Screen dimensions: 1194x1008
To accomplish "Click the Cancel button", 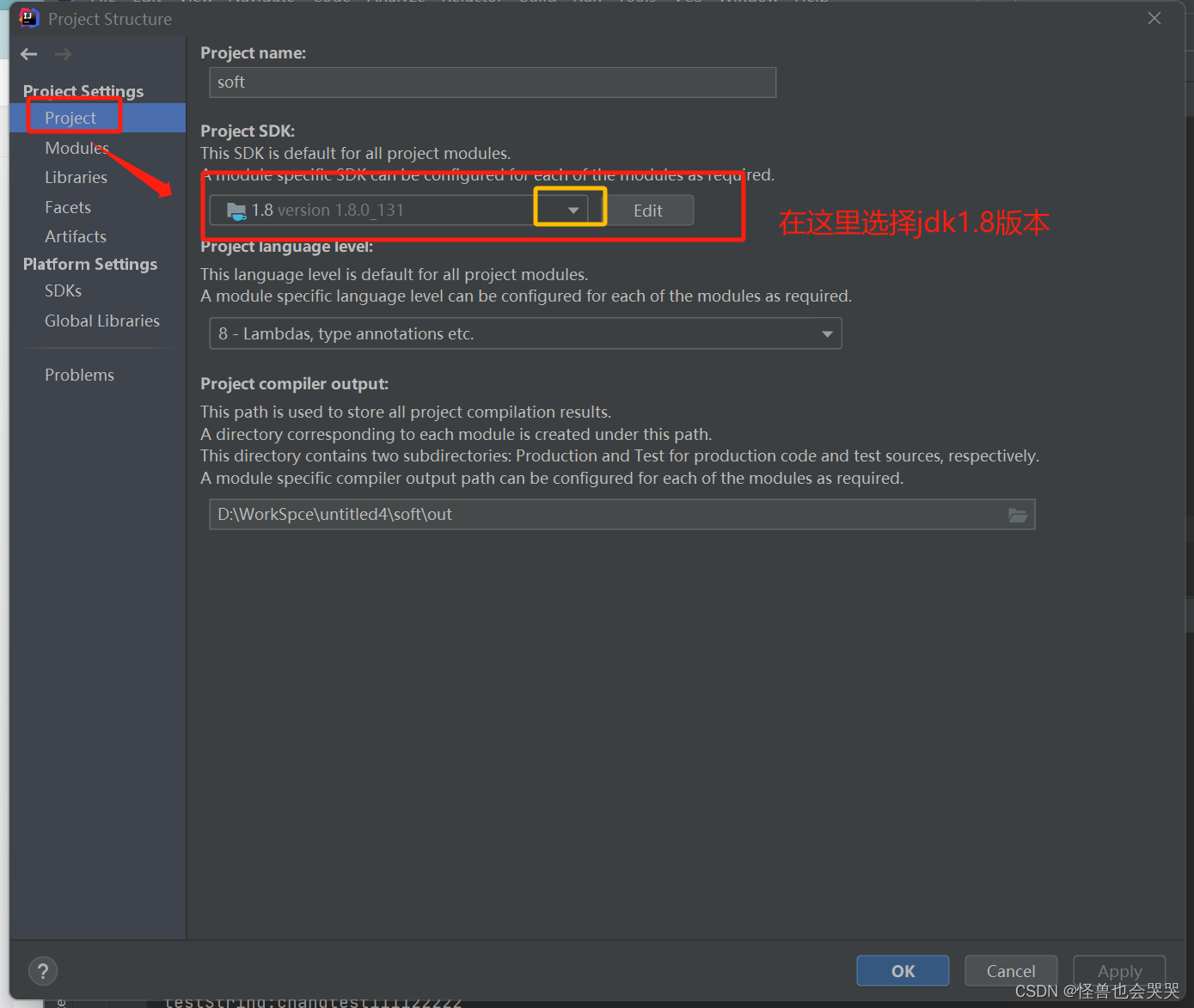I will (x=1010, y=970).
